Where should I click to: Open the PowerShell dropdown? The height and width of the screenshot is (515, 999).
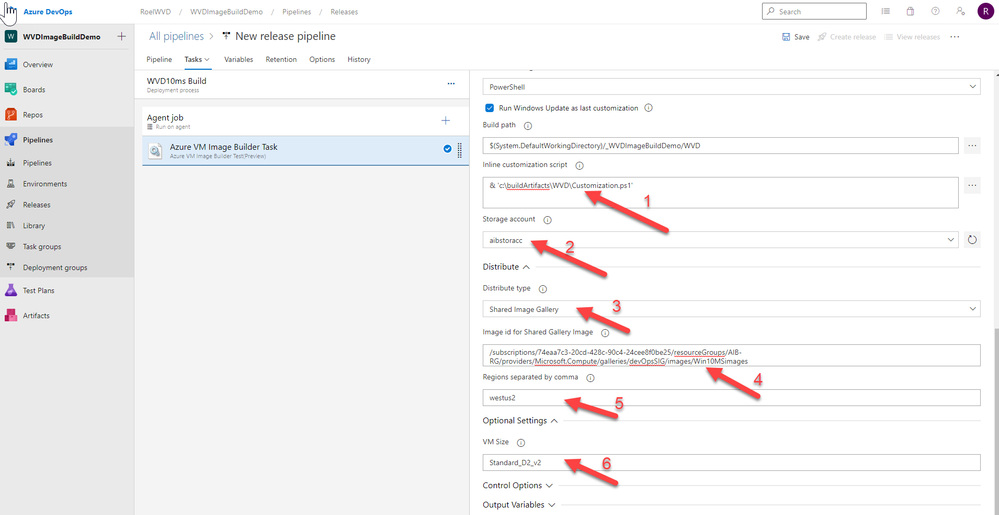coord(731,87)
